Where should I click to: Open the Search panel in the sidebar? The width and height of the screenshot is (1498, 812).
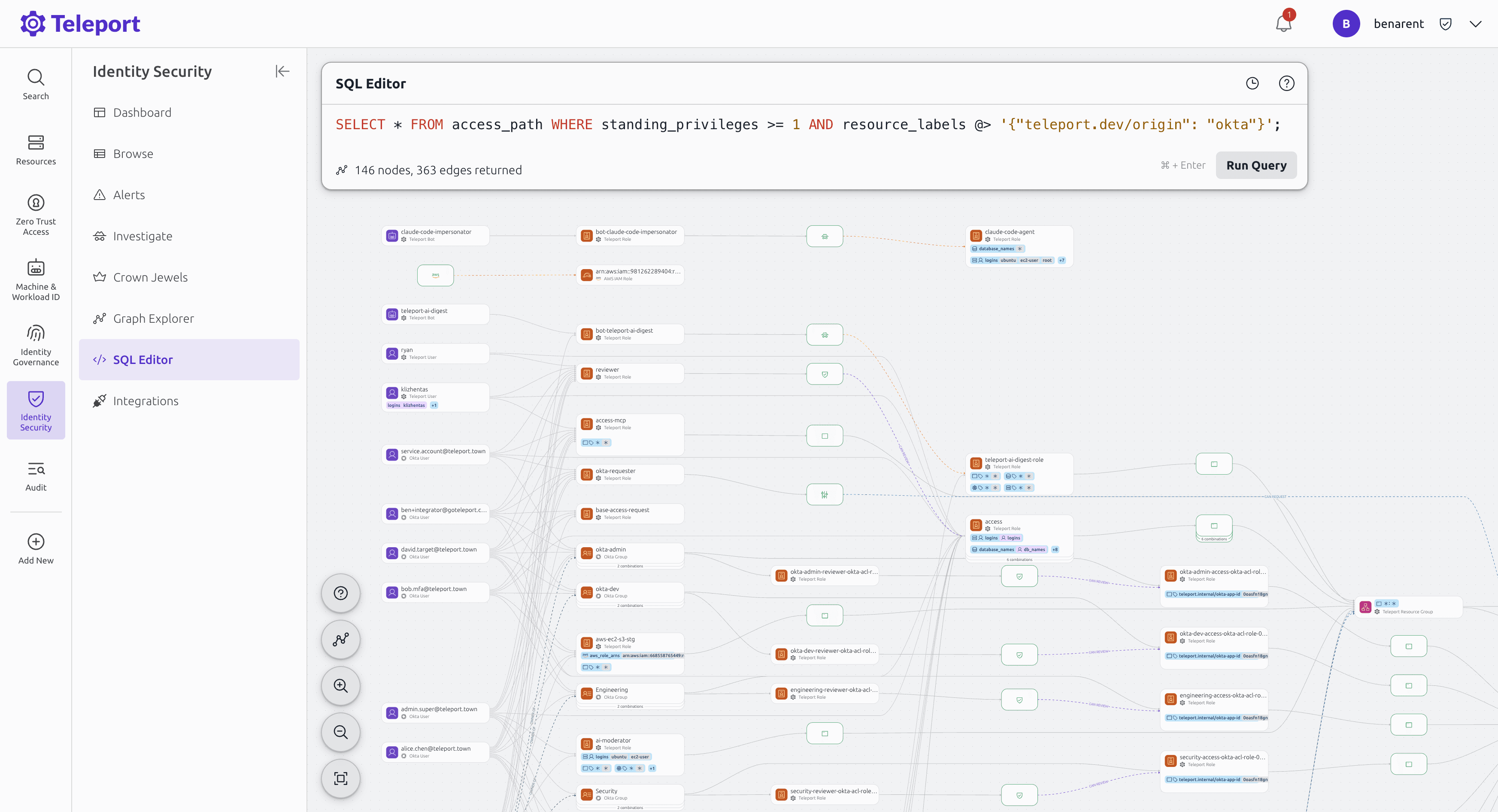(x=36, y=83)
